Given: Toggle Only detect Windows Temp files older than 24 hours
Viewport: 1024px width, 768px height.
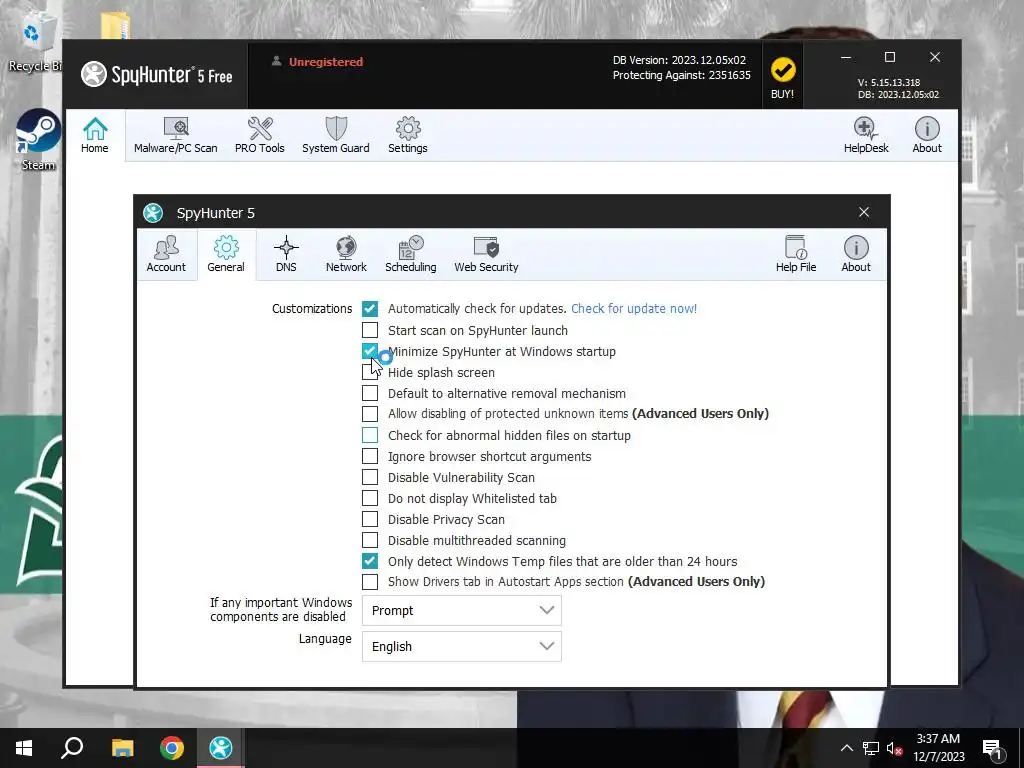Looking at the screenshot, I should pos(370,561).
